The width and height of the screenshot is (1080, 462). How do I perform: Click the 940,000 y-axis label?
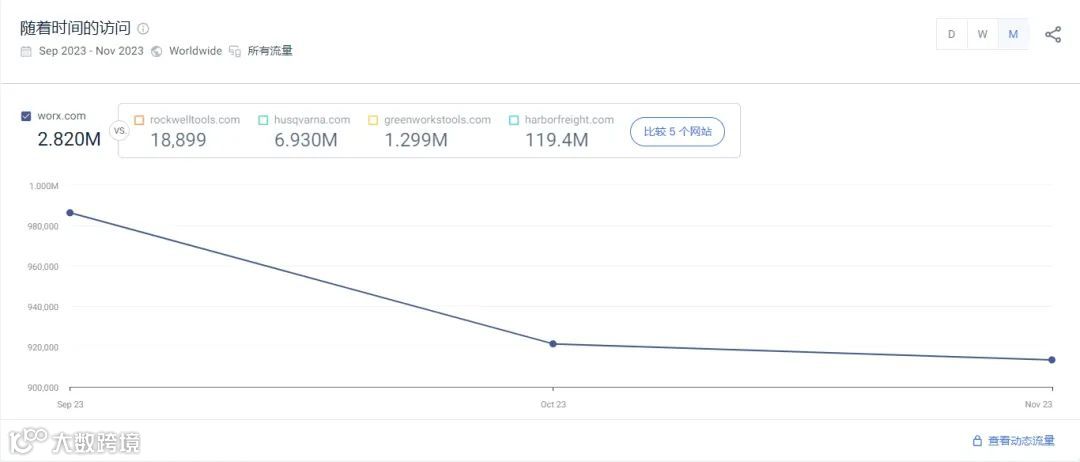(44, 307)
